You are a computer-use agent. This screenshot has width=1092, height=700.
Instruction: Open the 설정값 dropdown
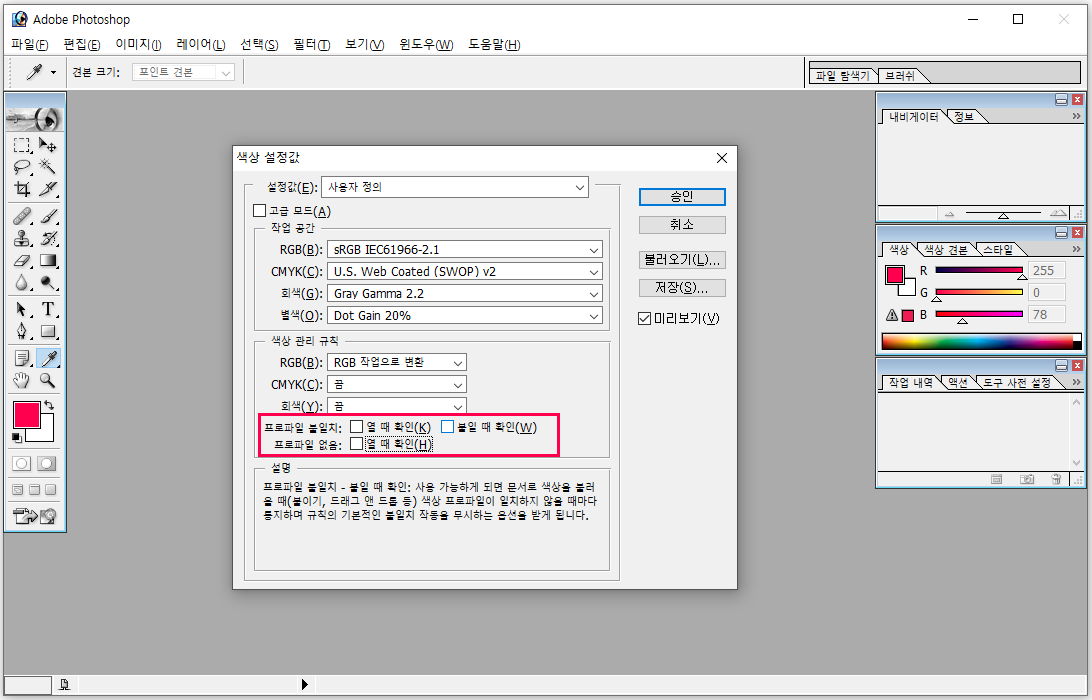[x=455, y=187]
